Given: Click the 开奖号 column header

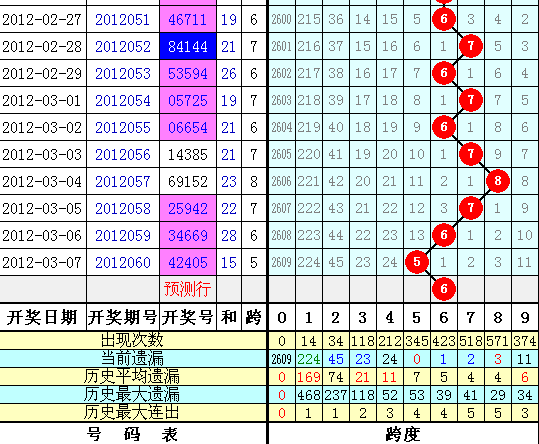Looking at the screenshot, I should [188, 317].
